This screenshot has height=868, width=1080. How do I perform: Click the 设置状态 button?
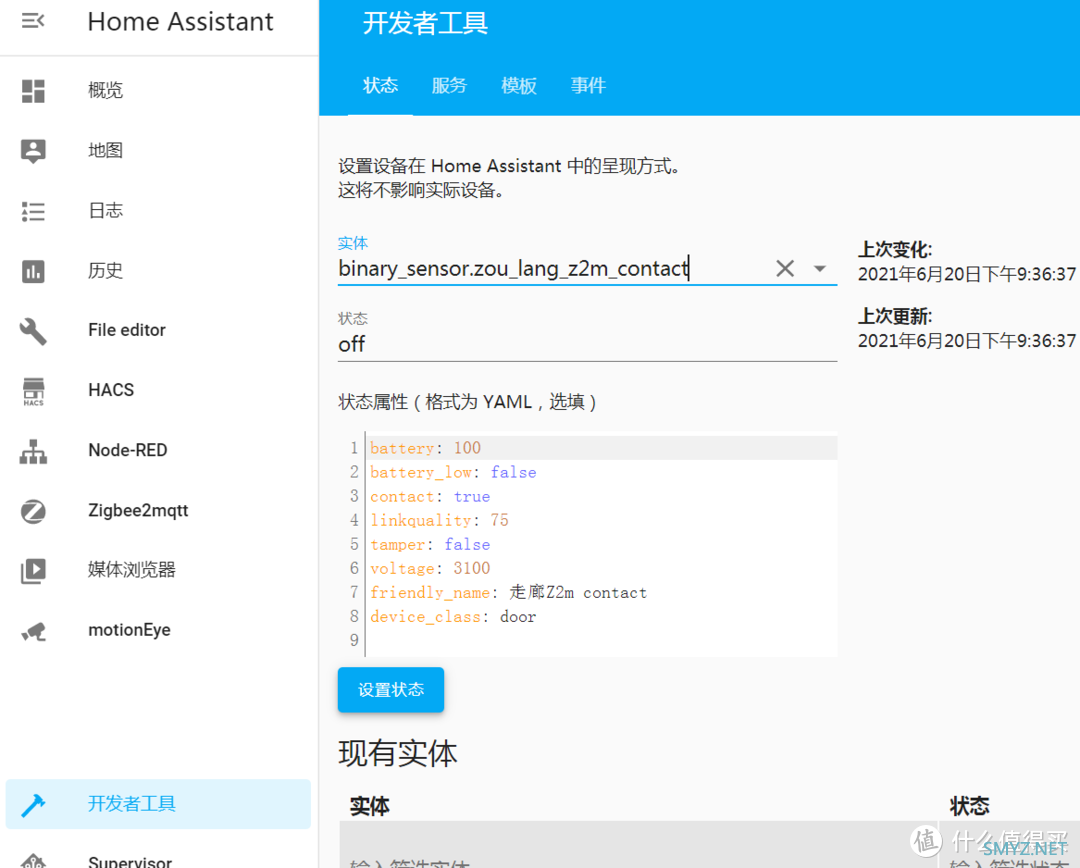point(391,690)
